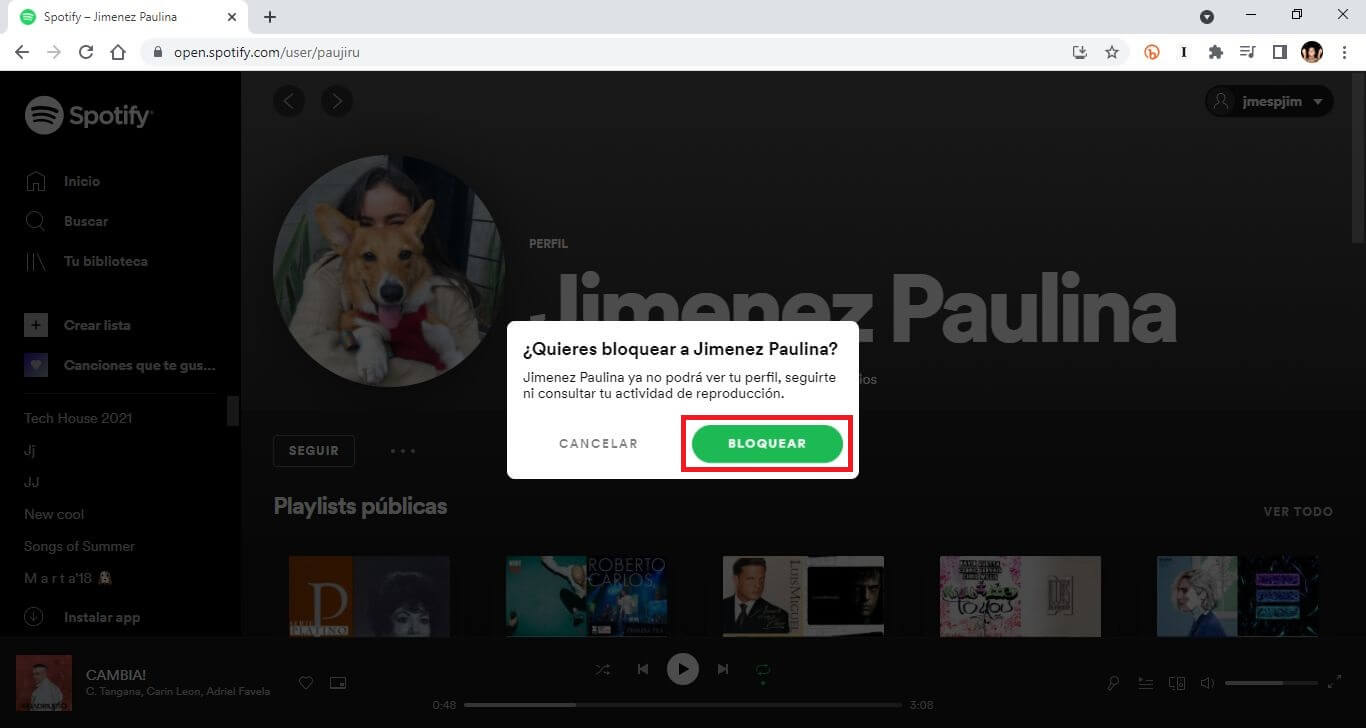Open VER TODO for public playlists
Screen dimensions: 1366x728
tap(1298, 511)
